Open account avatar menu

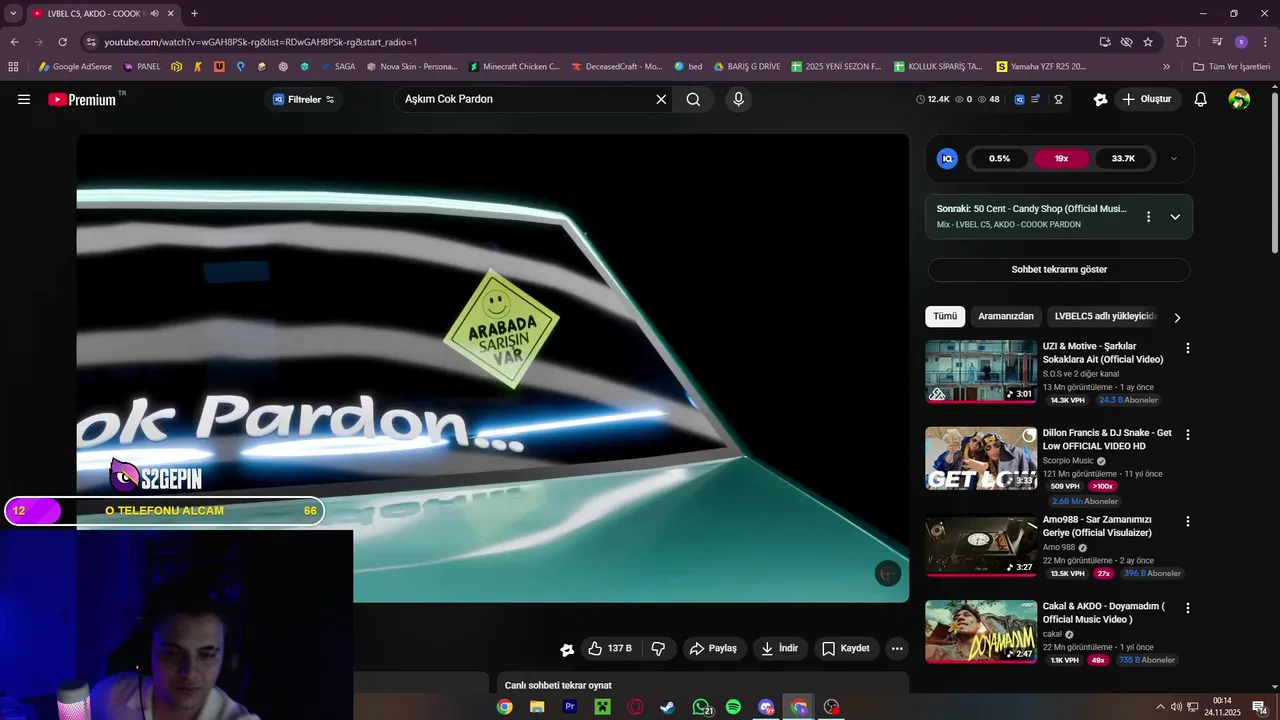[1239, 99]
